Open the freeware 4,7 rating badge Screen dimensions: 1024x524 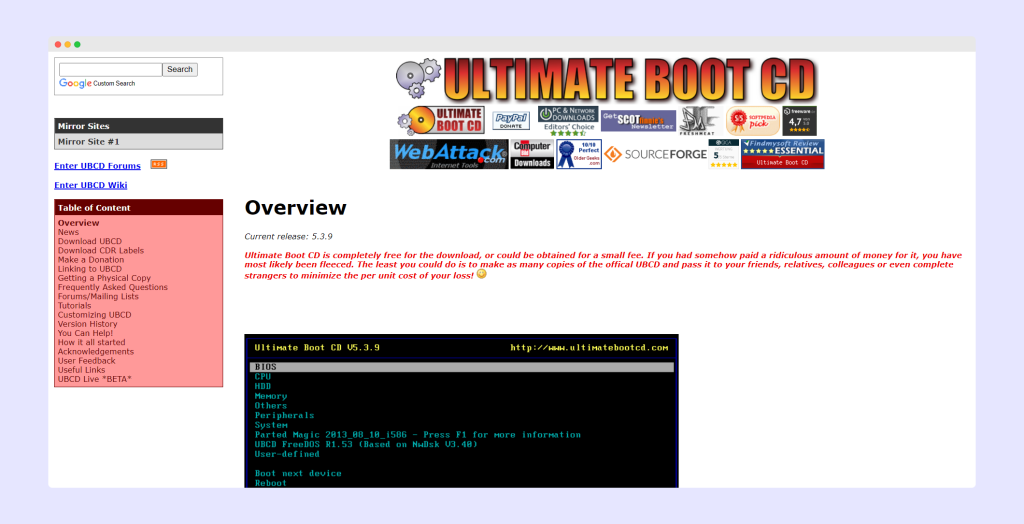coord(799,121)
